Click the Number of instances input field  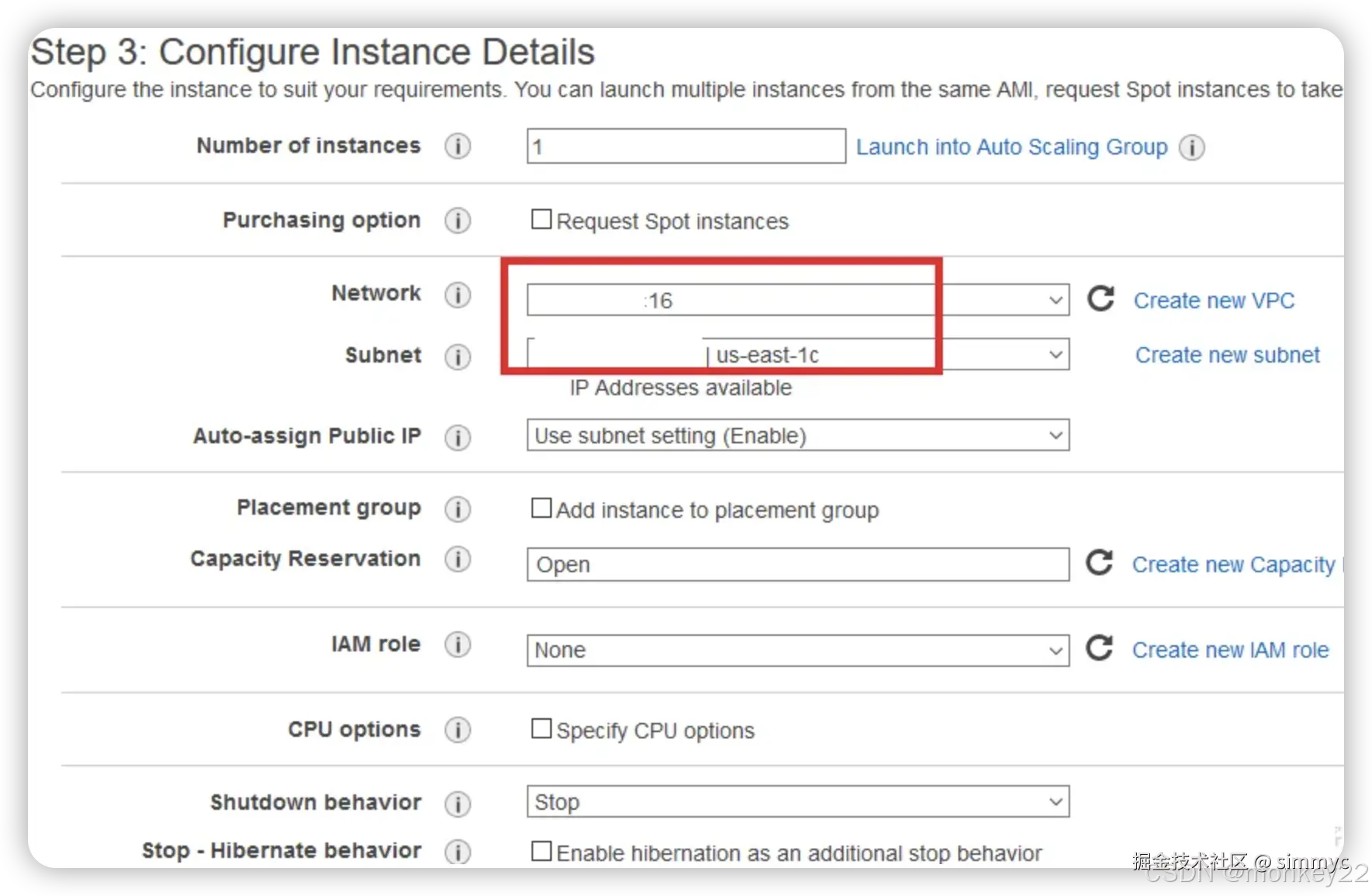pos(686,147)
